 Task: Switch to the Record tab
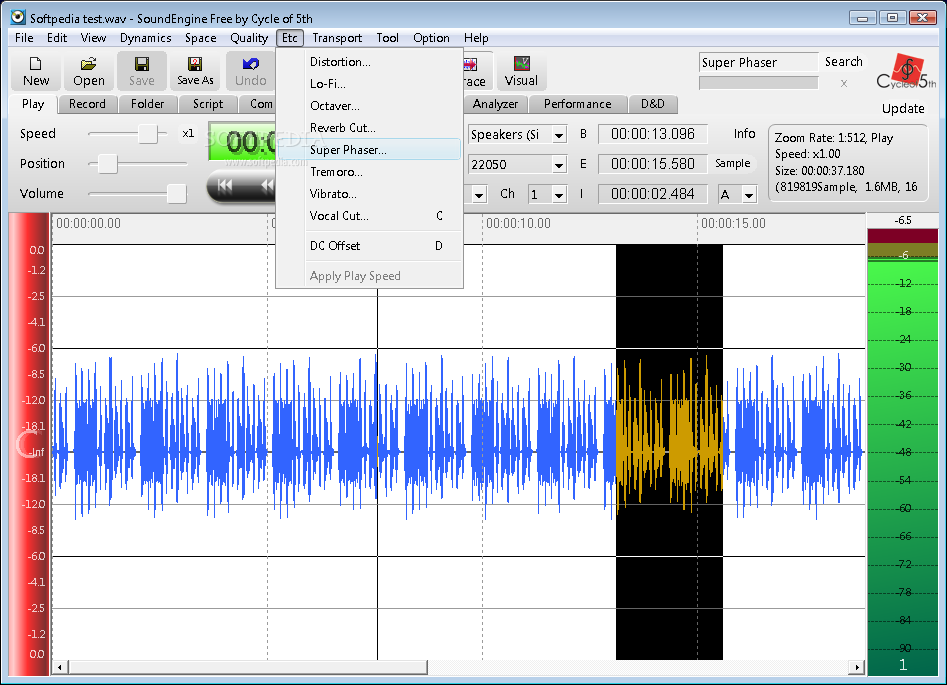pos(87,104)
